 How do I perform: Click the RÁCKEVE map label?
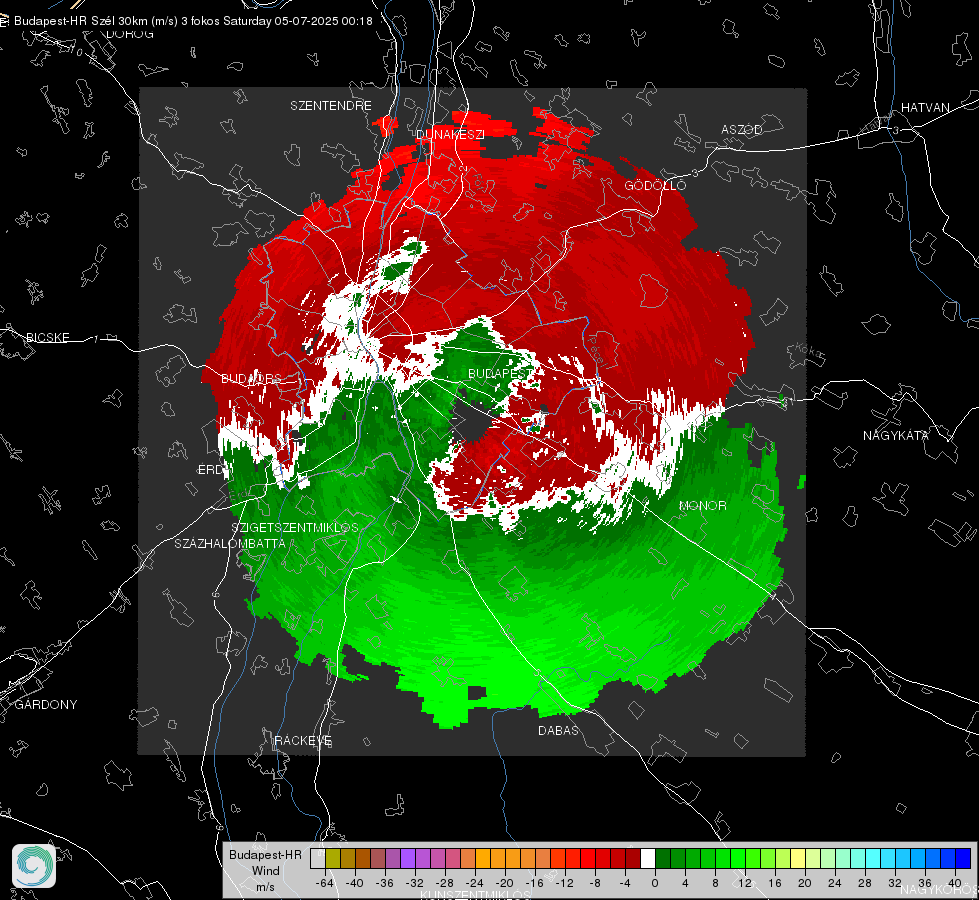point(303,740)
